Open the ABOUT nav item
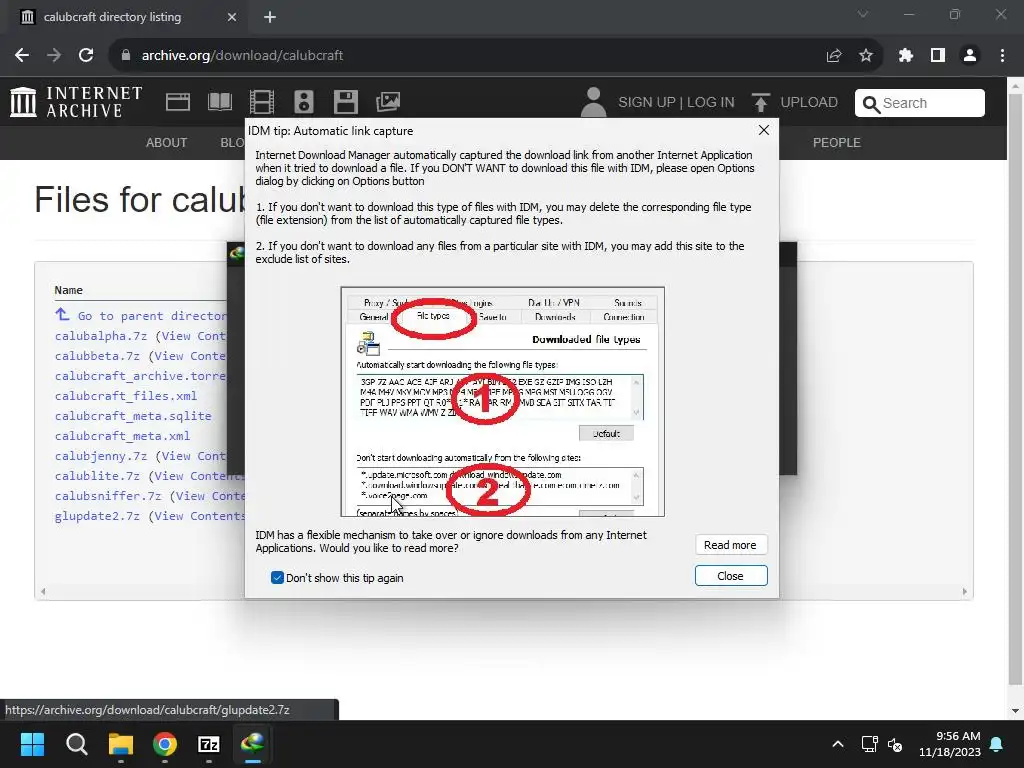Image resolution: width=1024 pixels, height=768 pixels. [x=167, y=142]
